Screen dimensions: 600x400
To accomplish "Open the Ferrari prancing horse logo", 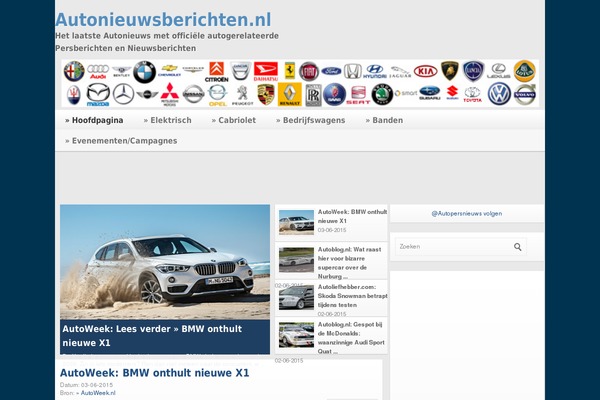I will coord(290,71).
